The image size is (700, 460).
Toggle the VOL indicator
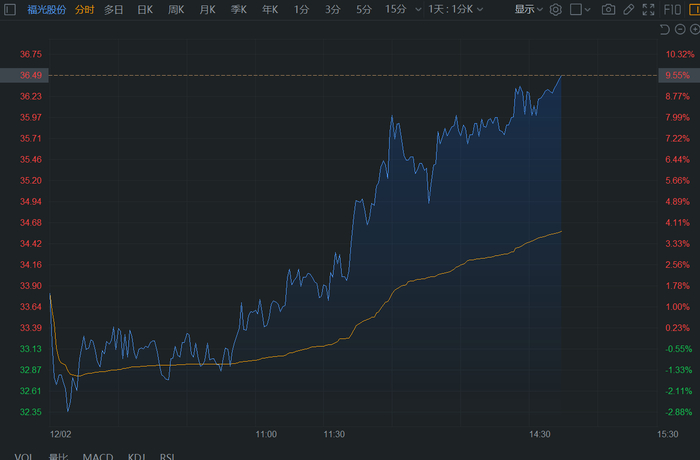click(24, 456)
